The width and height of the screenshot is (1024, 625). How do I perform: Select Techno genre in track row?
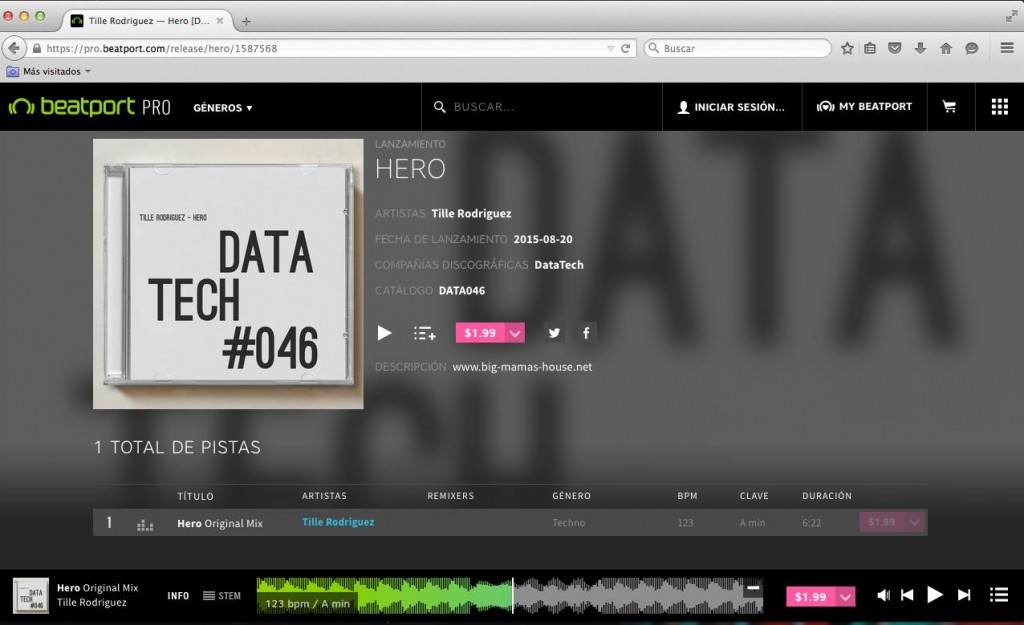569,522
